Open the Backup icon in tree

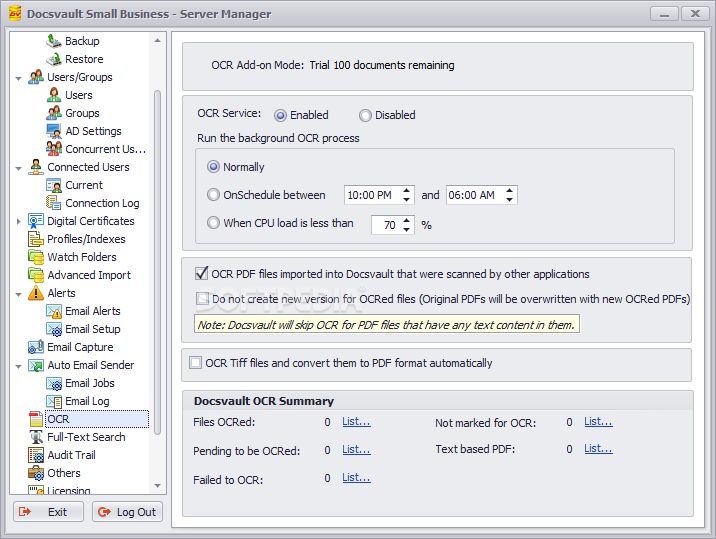pos(54,41)
